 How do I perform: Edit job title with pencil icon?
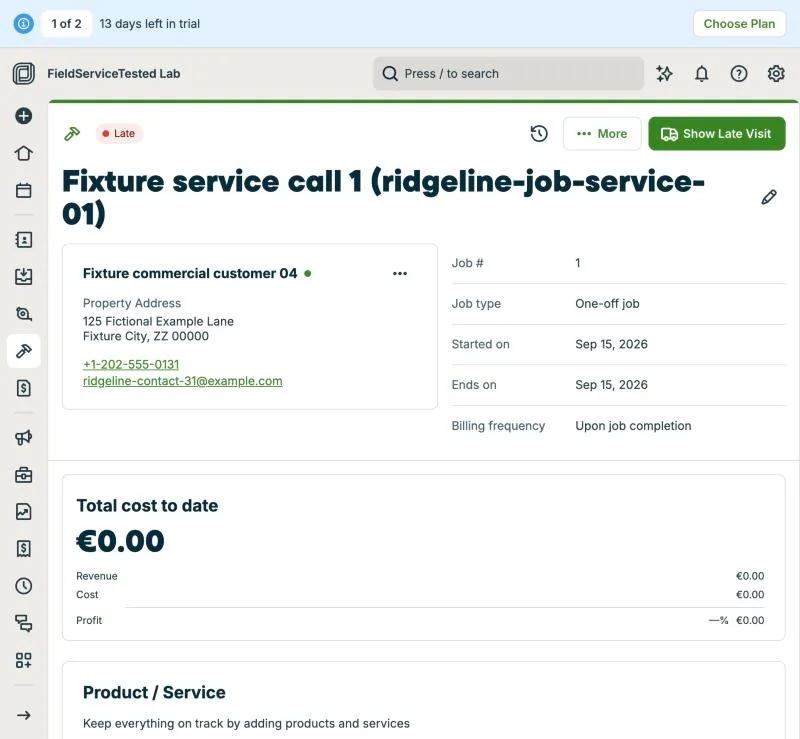pos(769,197)
